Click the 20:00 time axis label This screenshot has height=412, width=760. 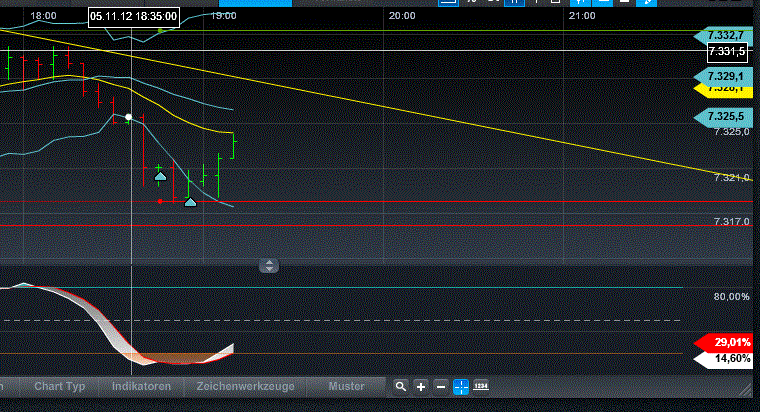(402, 16)
